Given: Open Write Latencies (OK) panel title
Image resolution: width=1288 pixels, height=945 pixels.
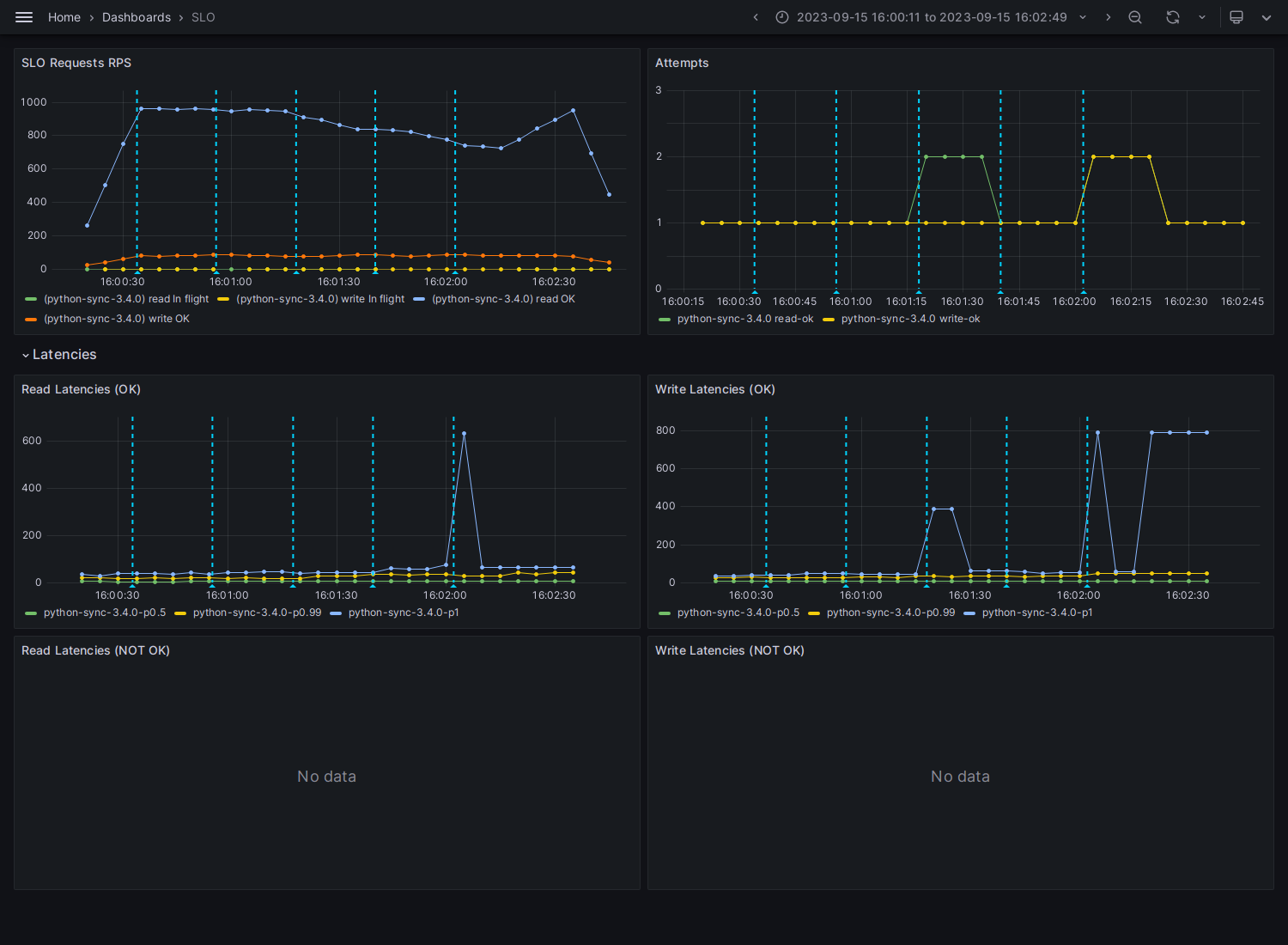Looking at the screenshot, I should click(x=715, y=389).
